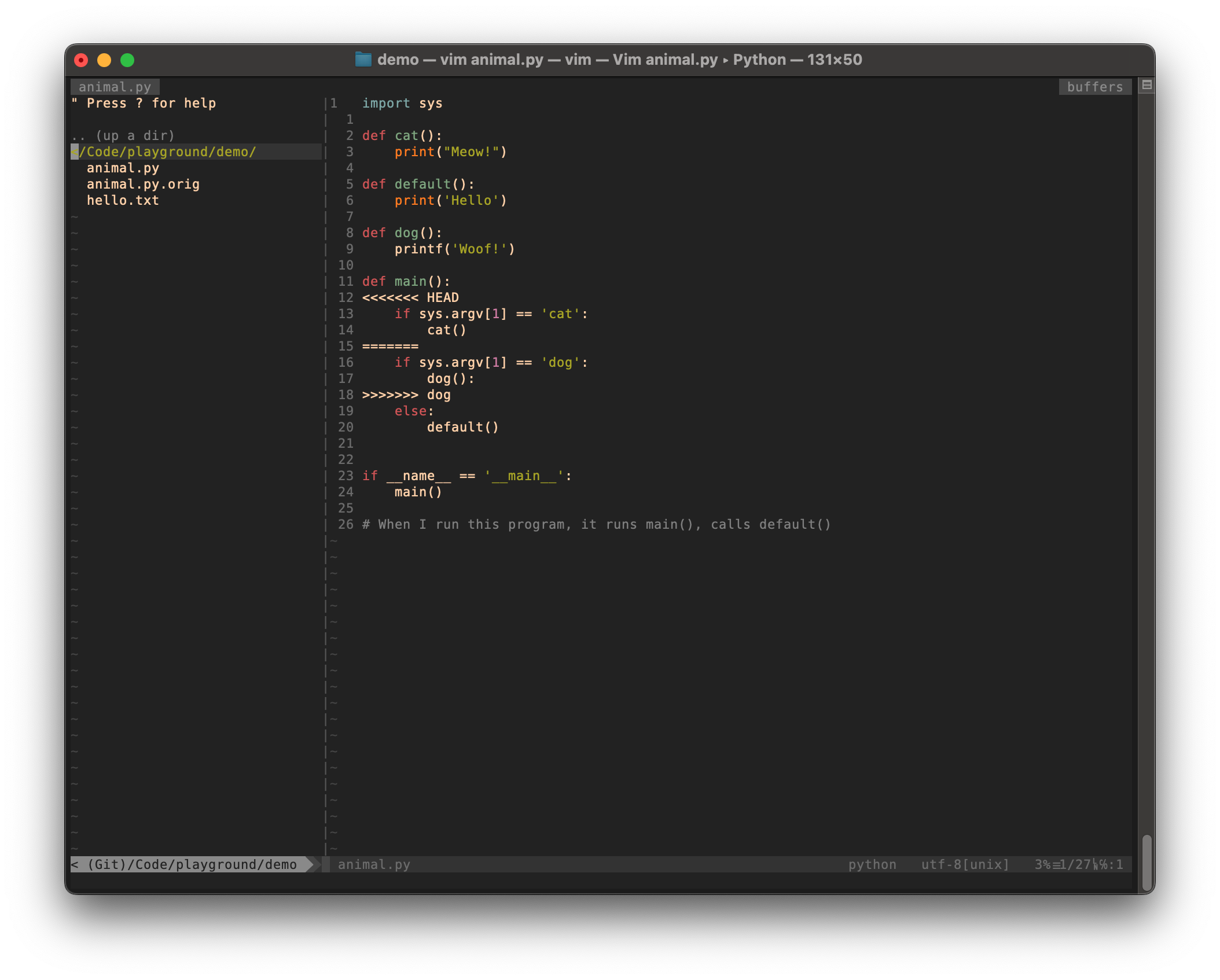
Task: Open animal.py in the file tree
Action: tap(123, 168)
